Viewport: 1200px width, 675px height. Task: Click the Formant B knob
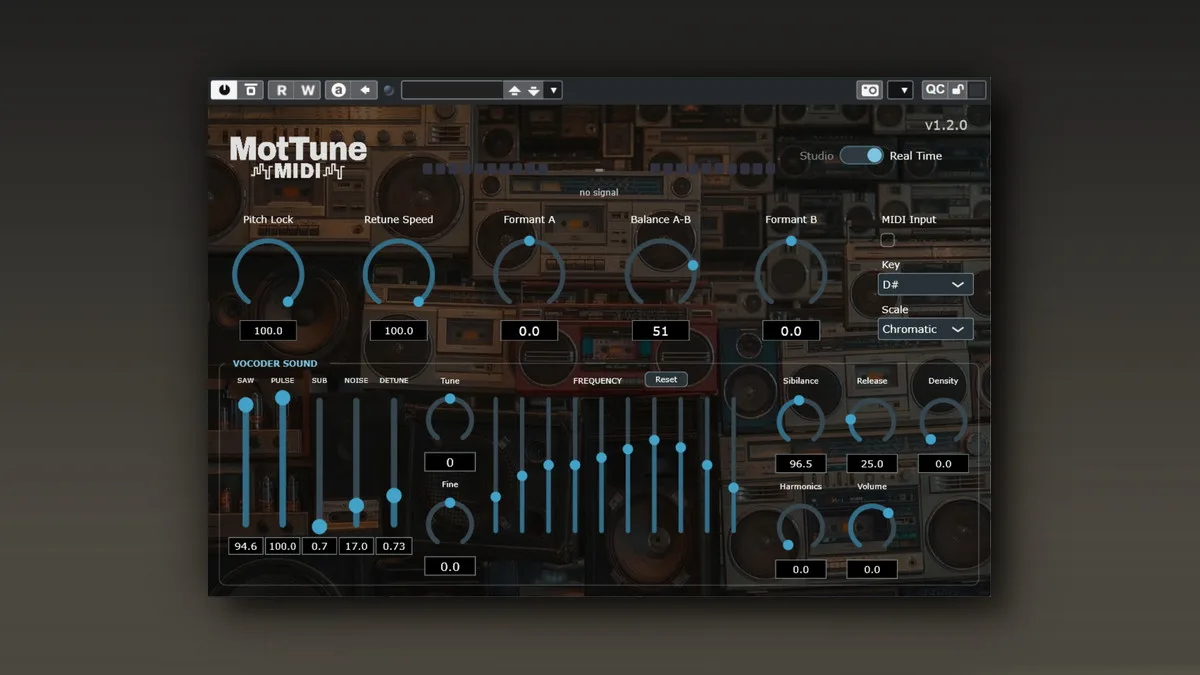(791, 273)
